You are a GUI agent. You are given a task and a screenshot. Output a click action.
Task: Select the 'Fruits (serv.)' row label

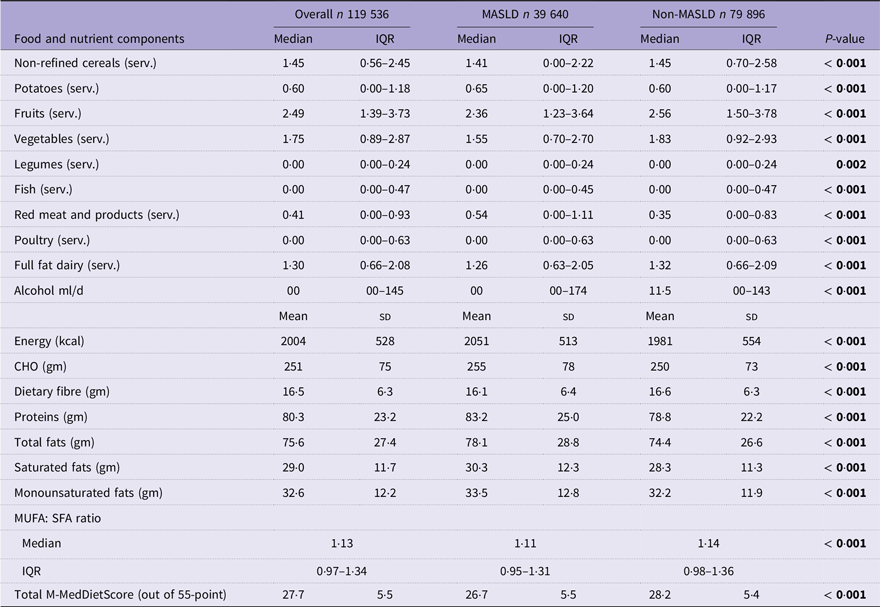coord(48,113)
